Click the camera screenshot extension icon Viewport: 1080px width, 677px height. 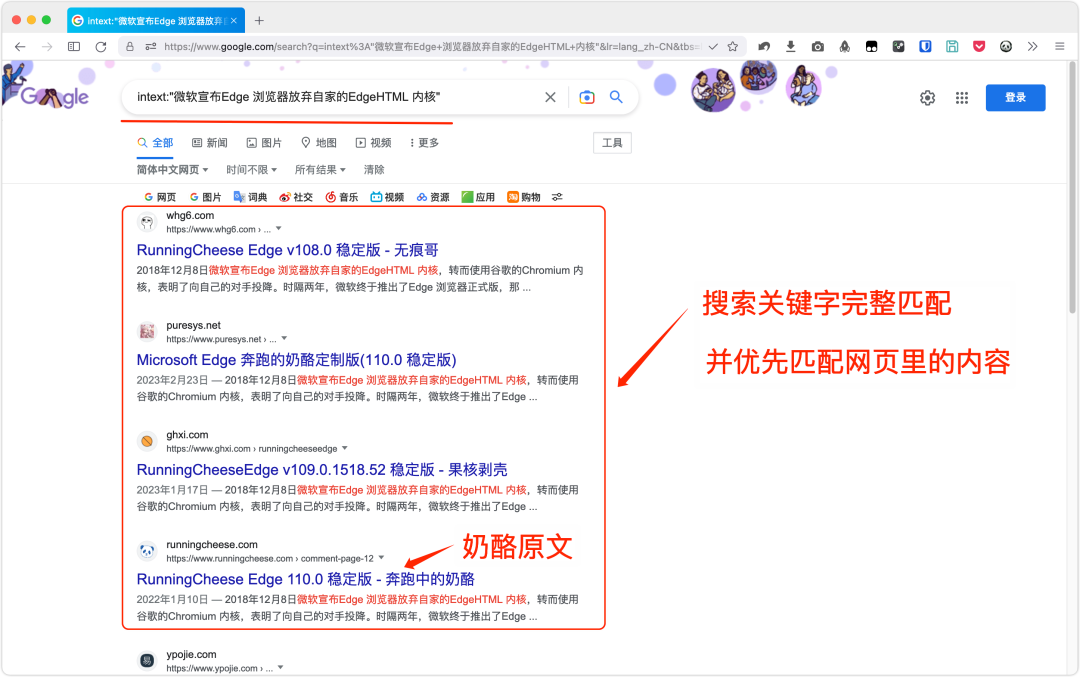[818, 47]
